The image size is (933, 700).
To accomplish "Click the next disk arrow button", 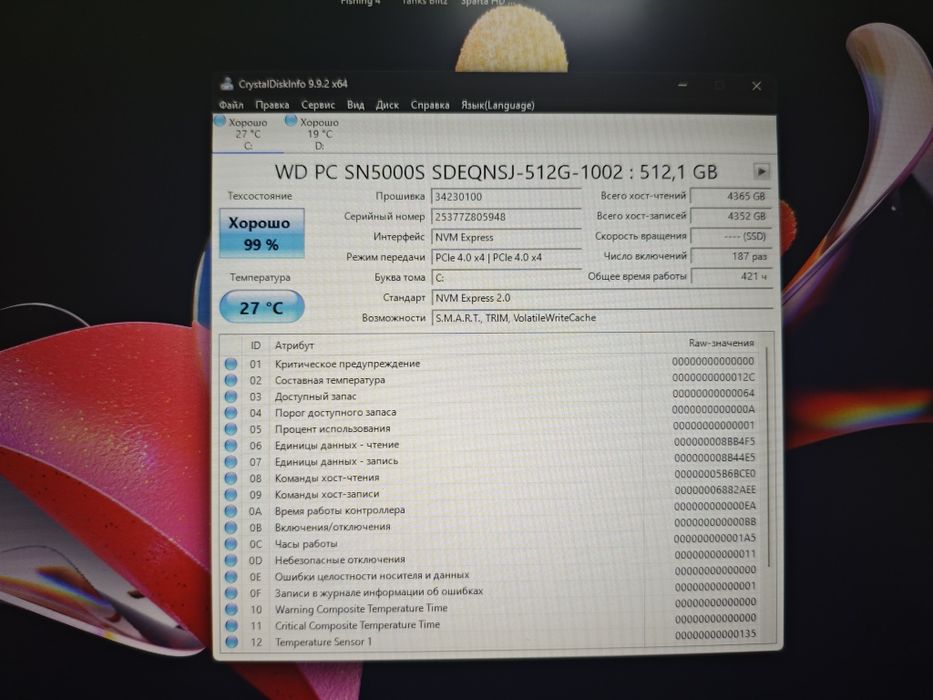I will click(761, 172).
